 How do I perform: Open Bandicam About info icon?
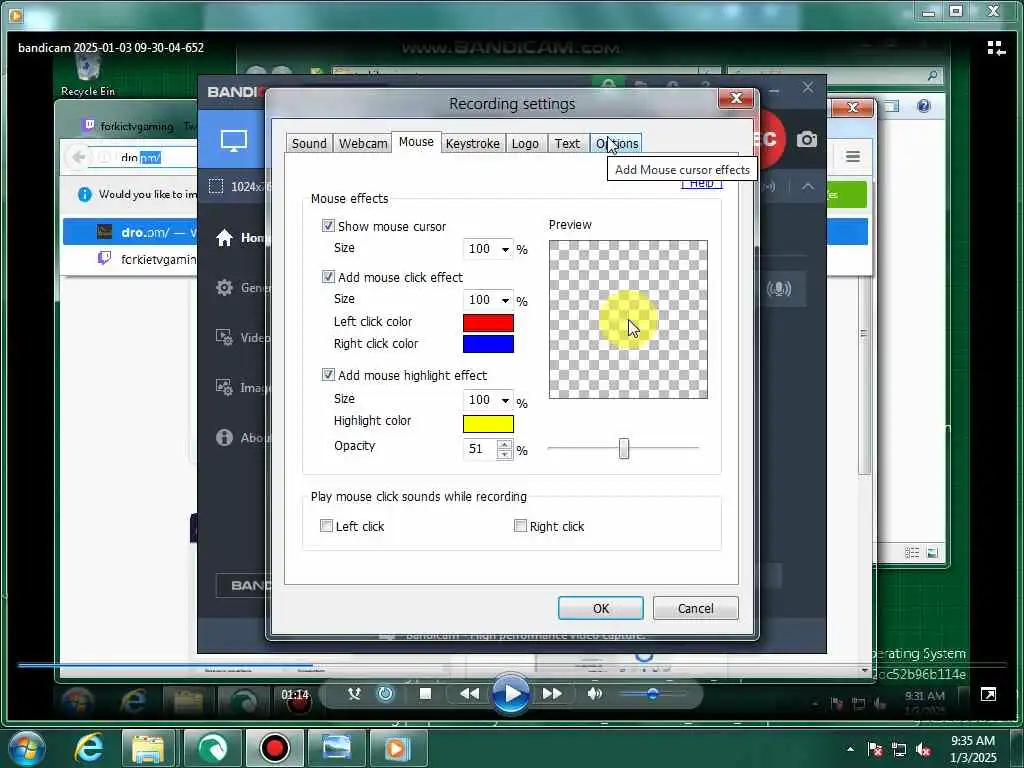[224, 438]
